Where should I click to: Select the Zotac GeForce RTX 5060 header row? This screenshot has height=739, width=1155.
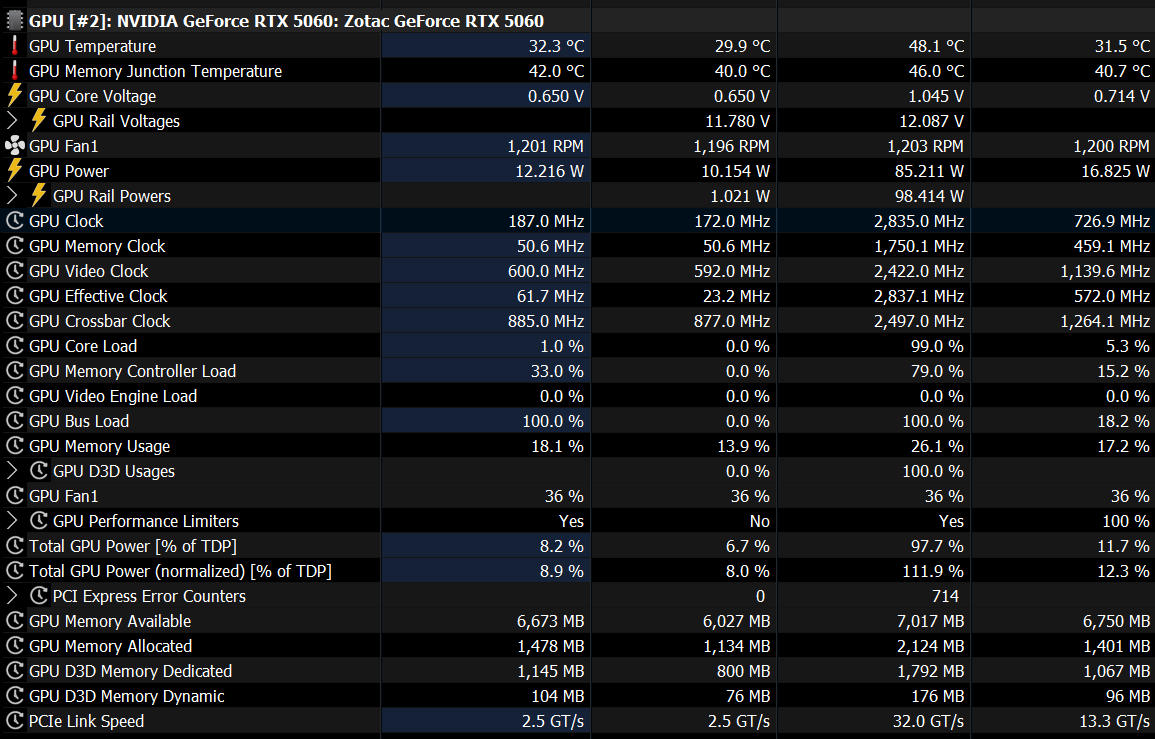[286, 21]
